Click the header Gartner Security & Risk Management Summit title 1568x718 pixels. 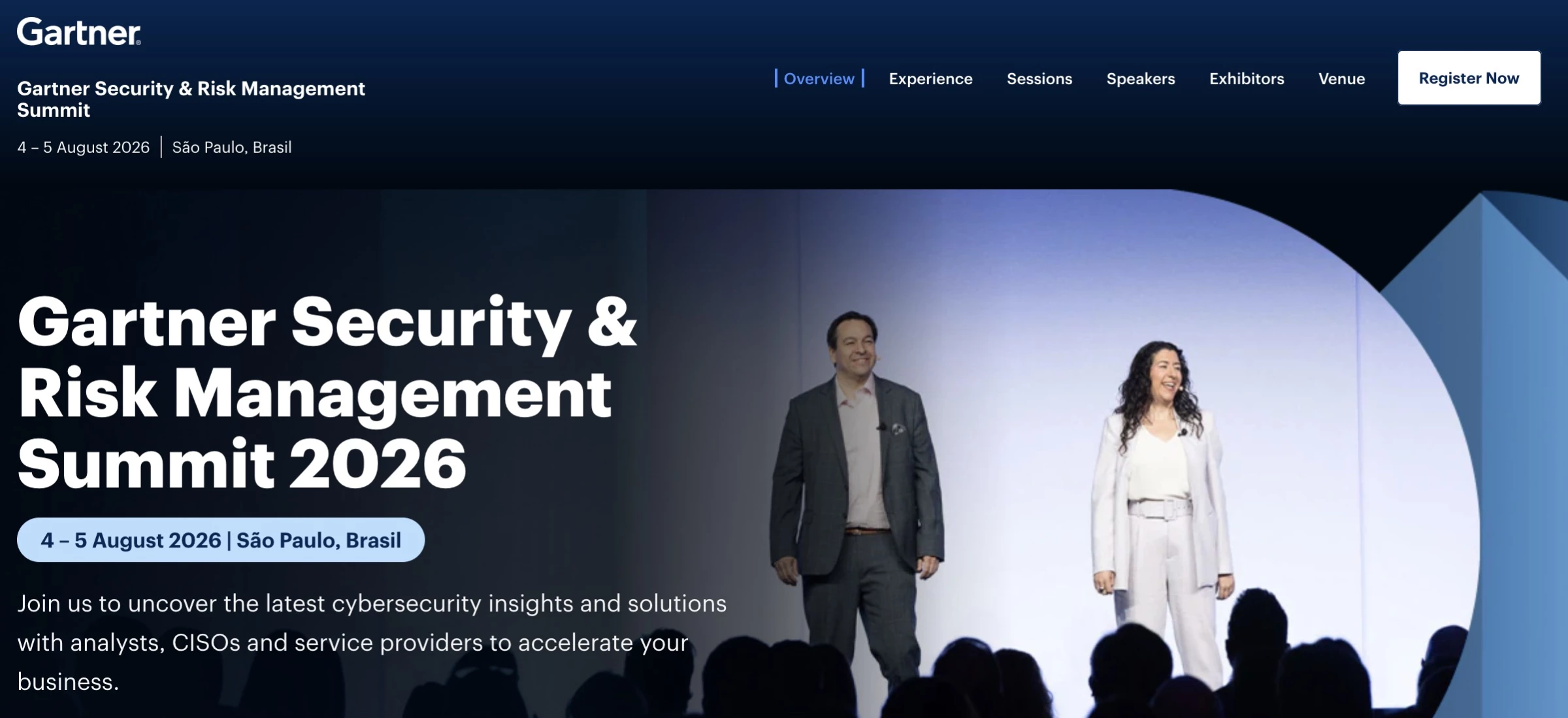pyautogui.click(x=191, y=99)
